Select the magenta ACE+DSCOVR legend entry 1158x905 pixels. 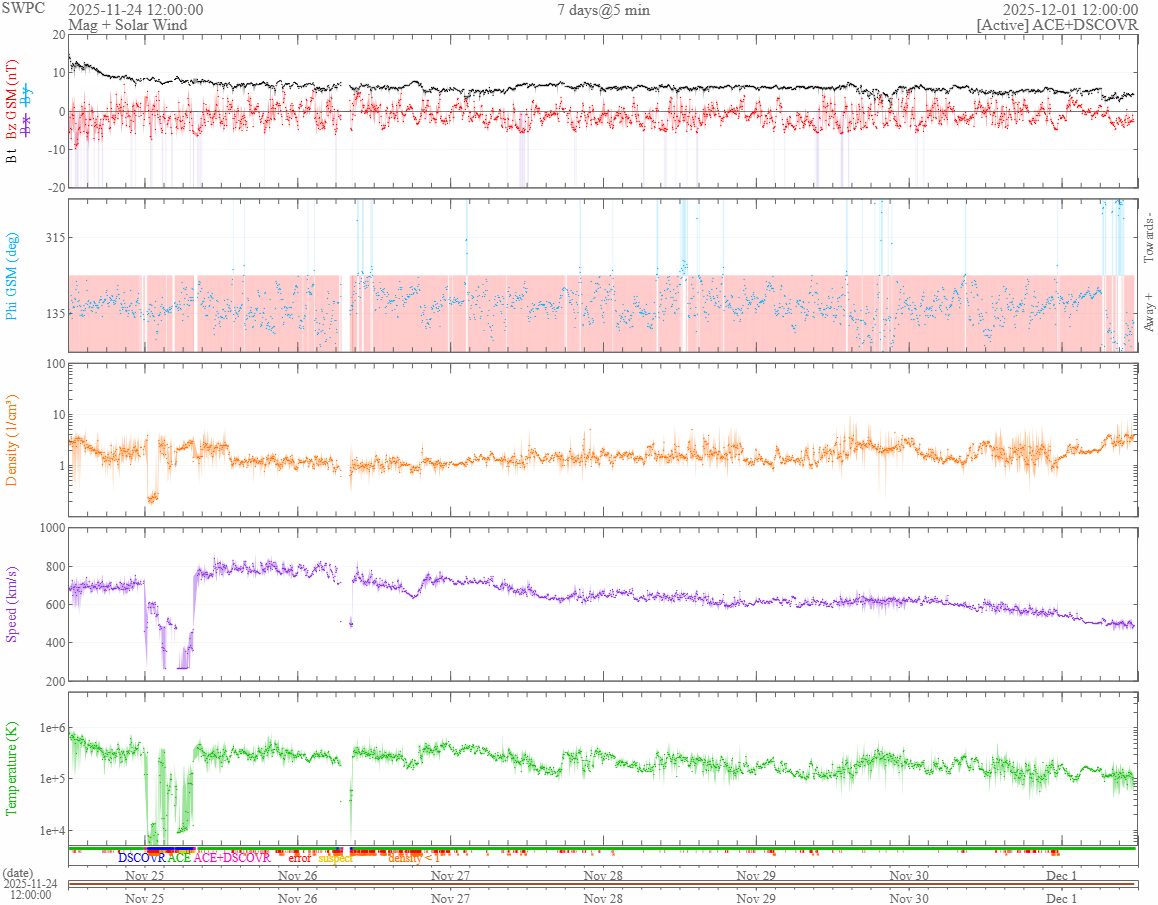tap(232, 857)
